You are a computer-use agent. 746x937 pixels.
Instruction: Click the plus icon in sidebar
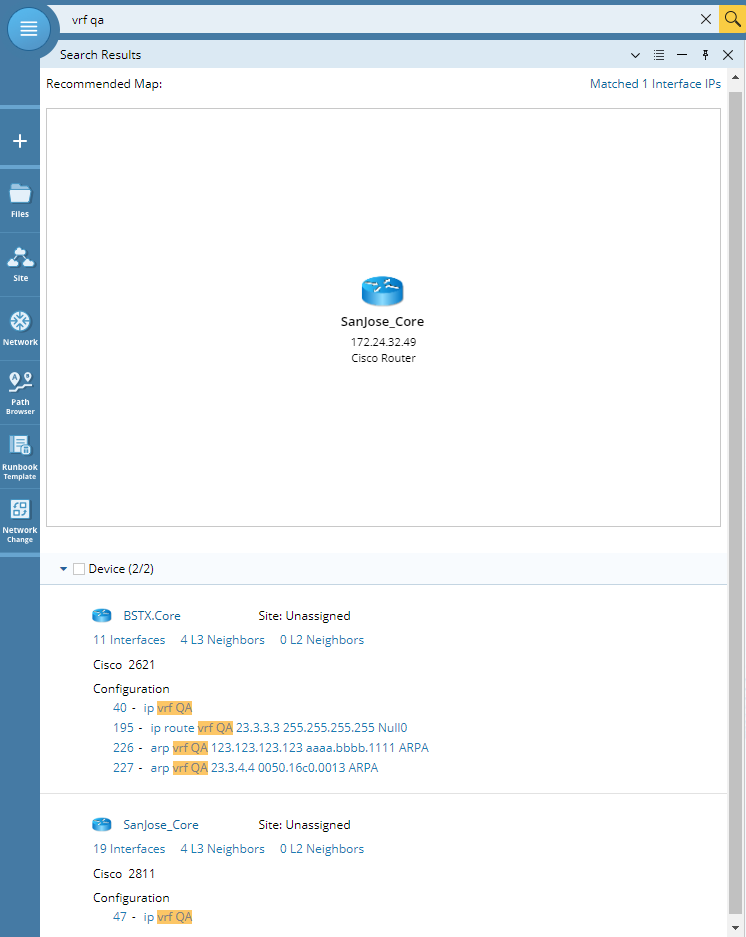[20, 141]
